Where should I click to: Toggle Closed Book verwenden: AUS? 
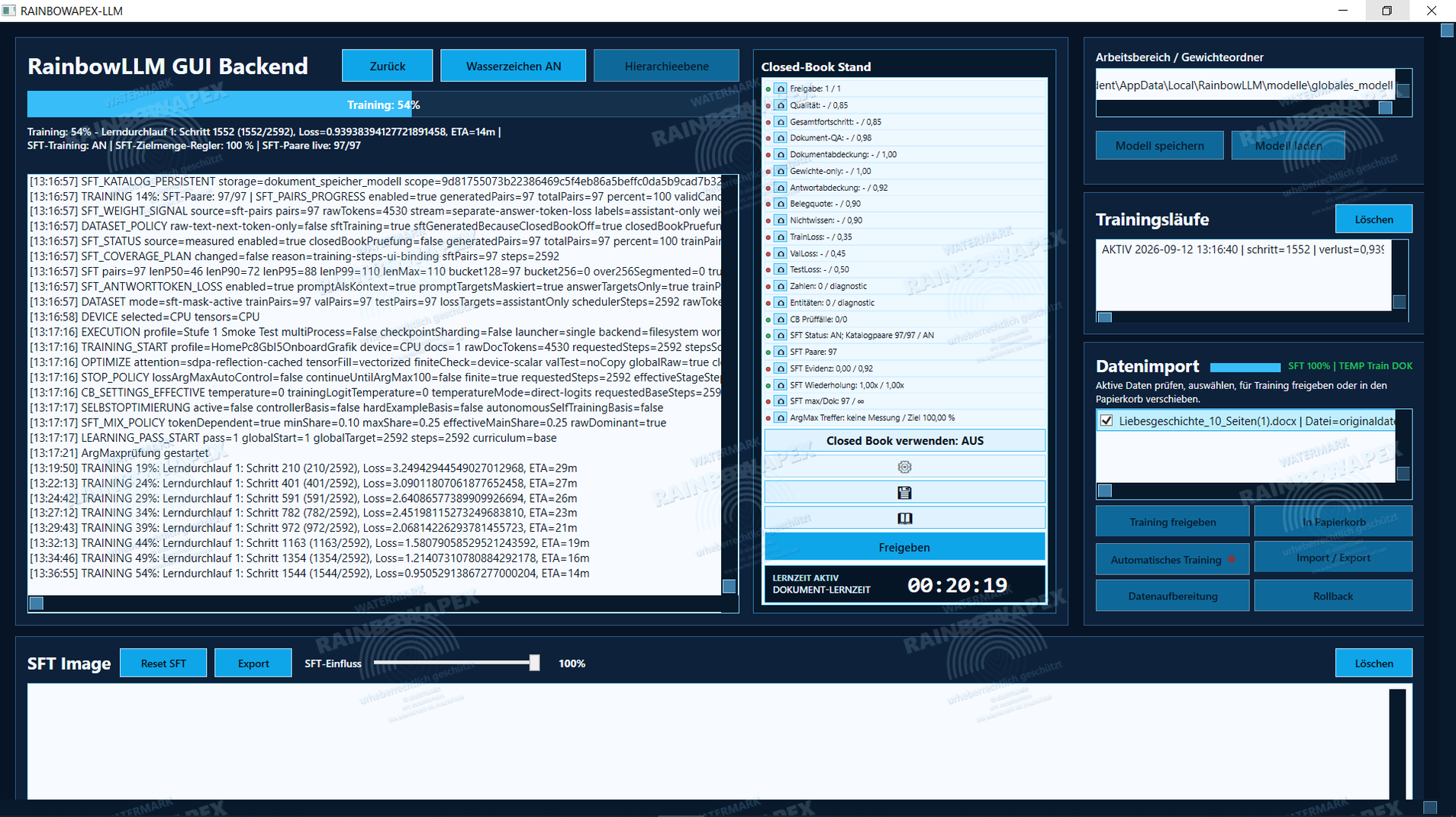[x=904, y=440]
